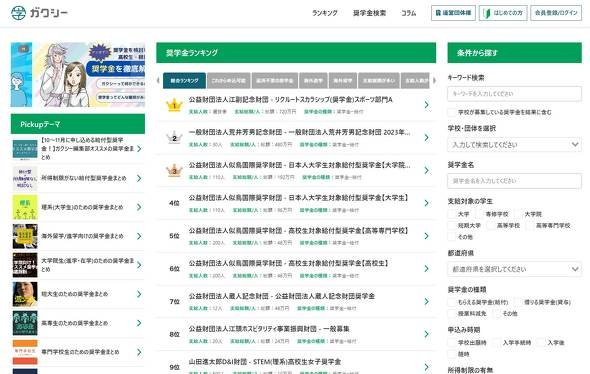Open 奨学金検索 in the top navigation
590x374 pixels.
[369, 13]
